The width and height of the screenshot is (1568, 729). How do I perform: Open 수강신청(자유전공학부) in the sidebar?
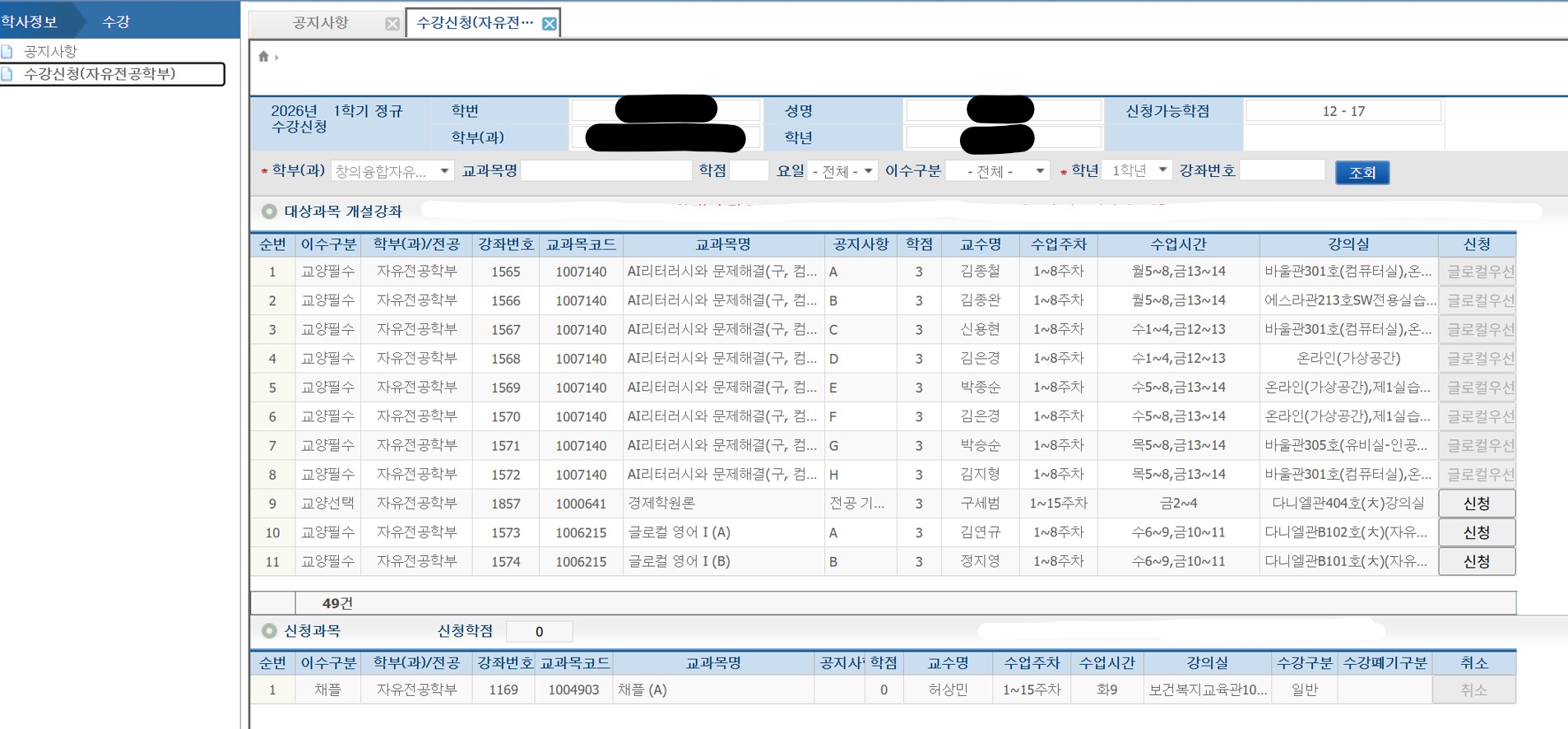(100, 74)
